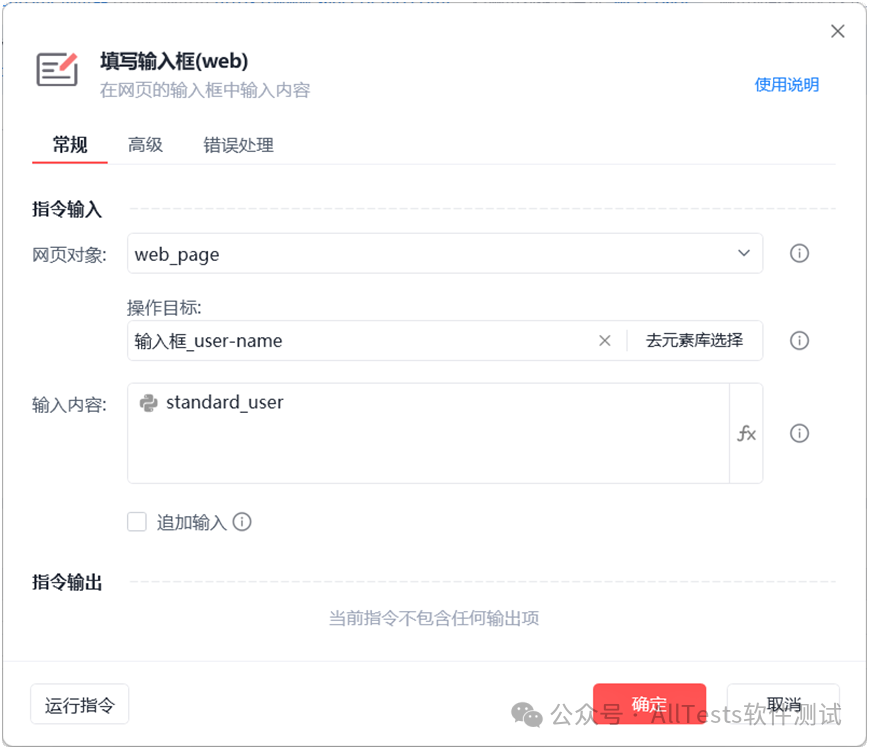This screenshot has width=869, height=749.
Task: Open the 使用说明 help link
Action: point(786,85)
